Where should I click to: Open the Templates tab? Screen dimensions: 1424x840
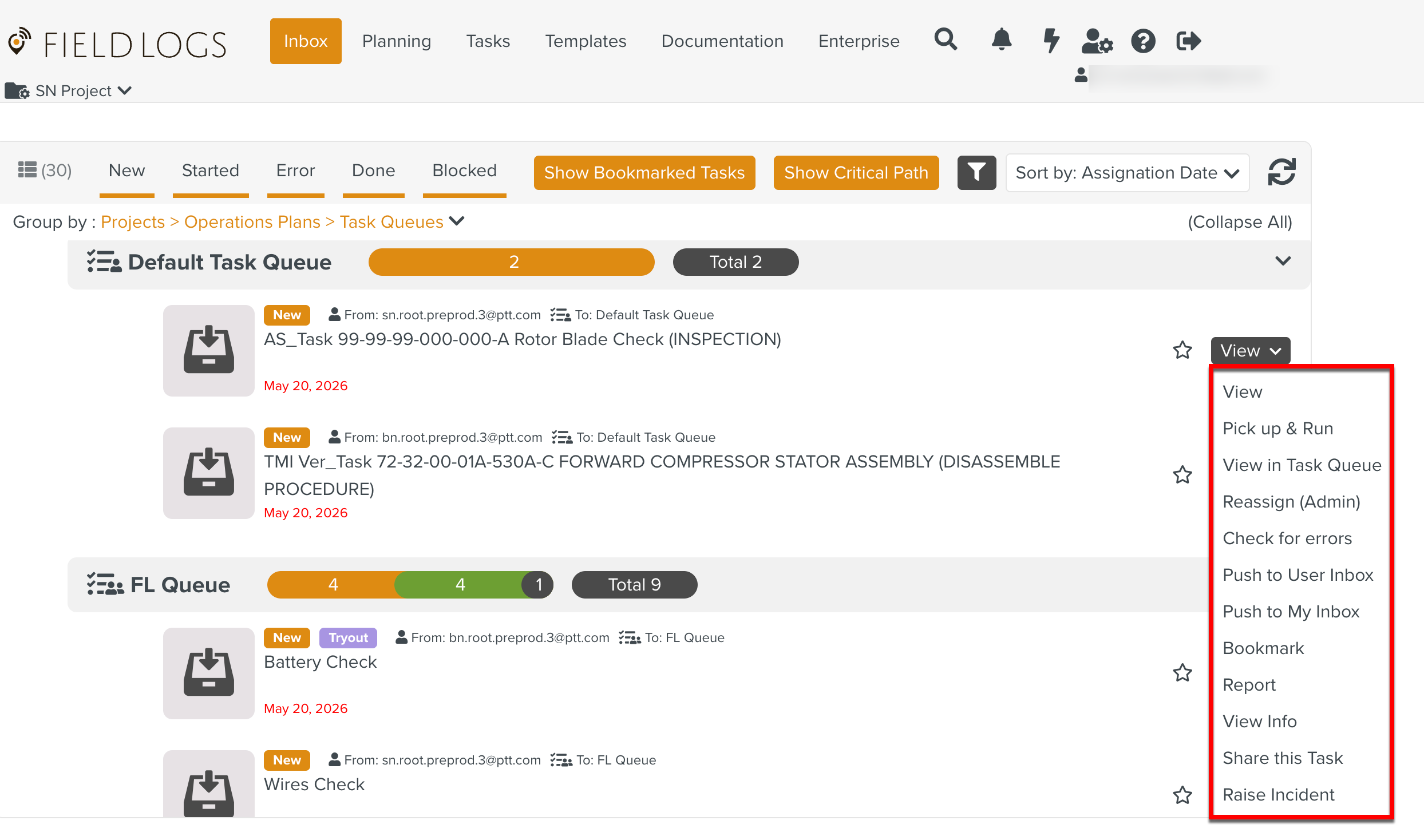586,41
